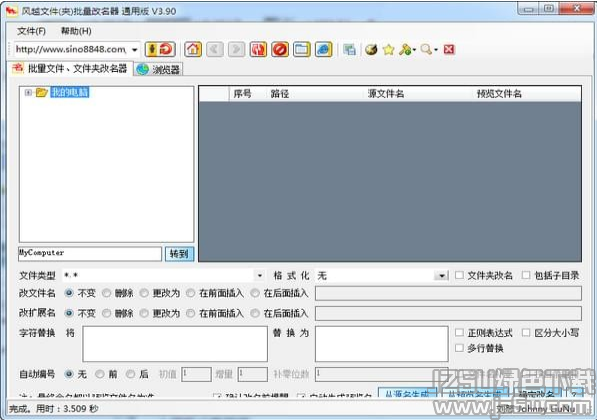The width and height of the screenshot is (597, 420).
Task: Open the 格式化 dropdown list
Action: (442, 275)
